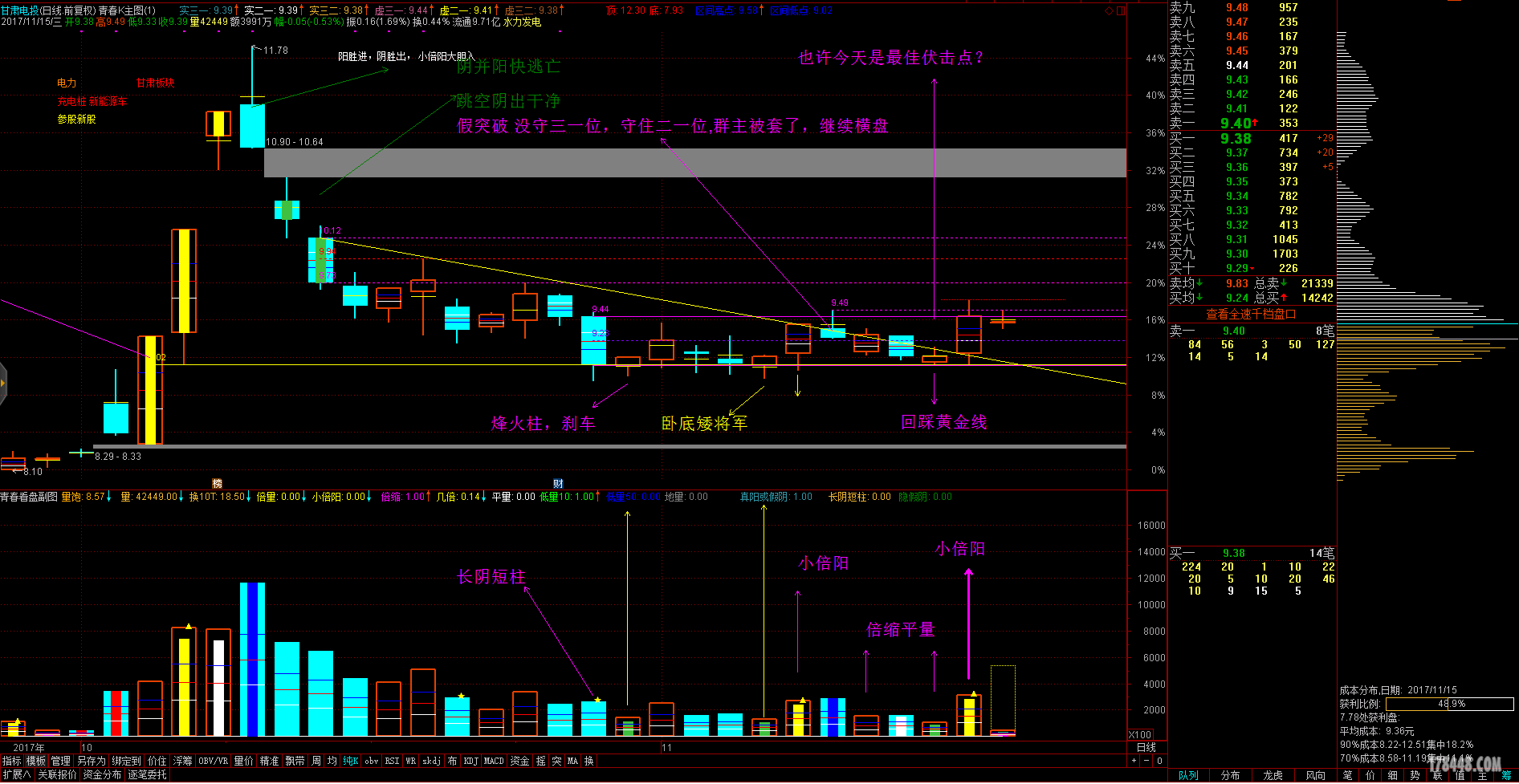Select the 筹 chip distribution tab
This screenshot has height=784, width=1519.
1506,775
